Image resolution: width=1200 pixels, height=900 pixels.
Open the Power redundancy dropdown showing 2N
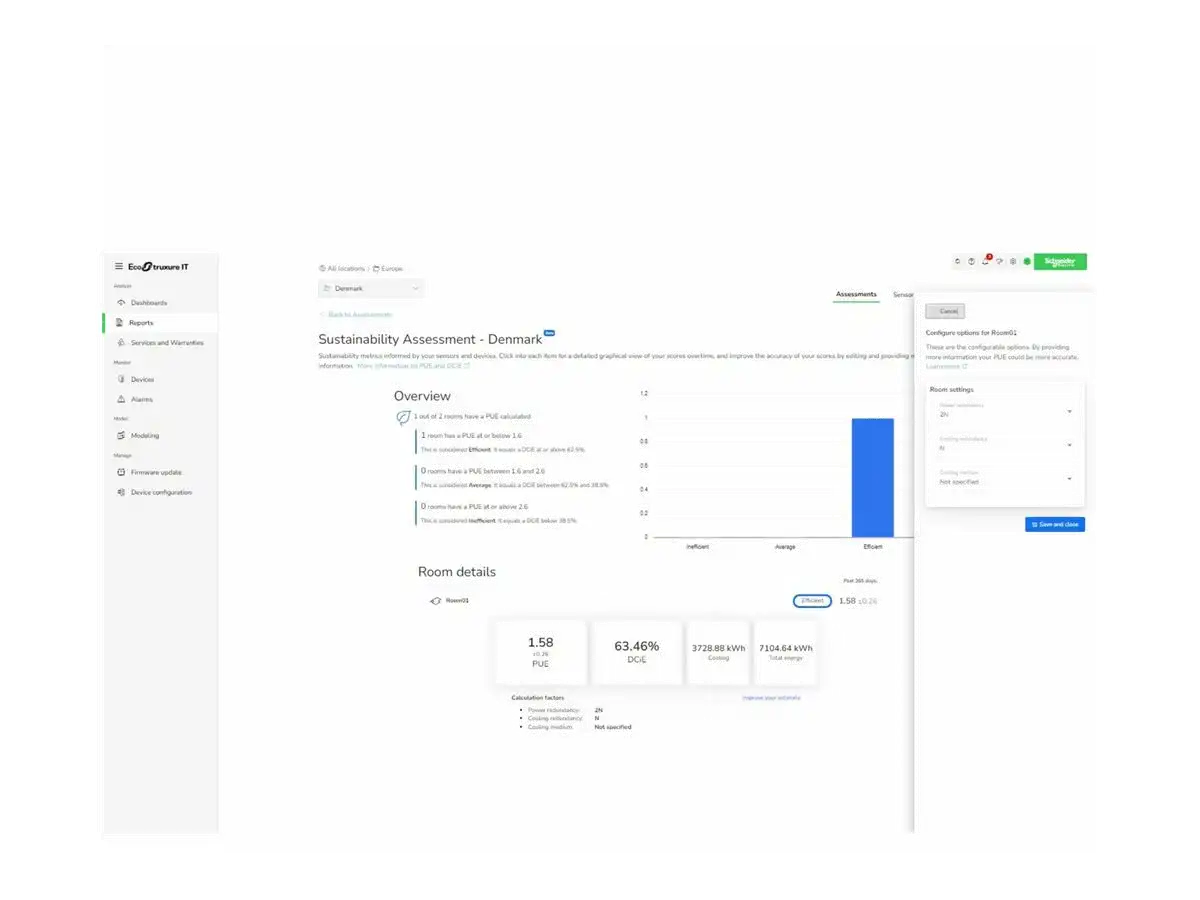click(x=1003, y=411)
